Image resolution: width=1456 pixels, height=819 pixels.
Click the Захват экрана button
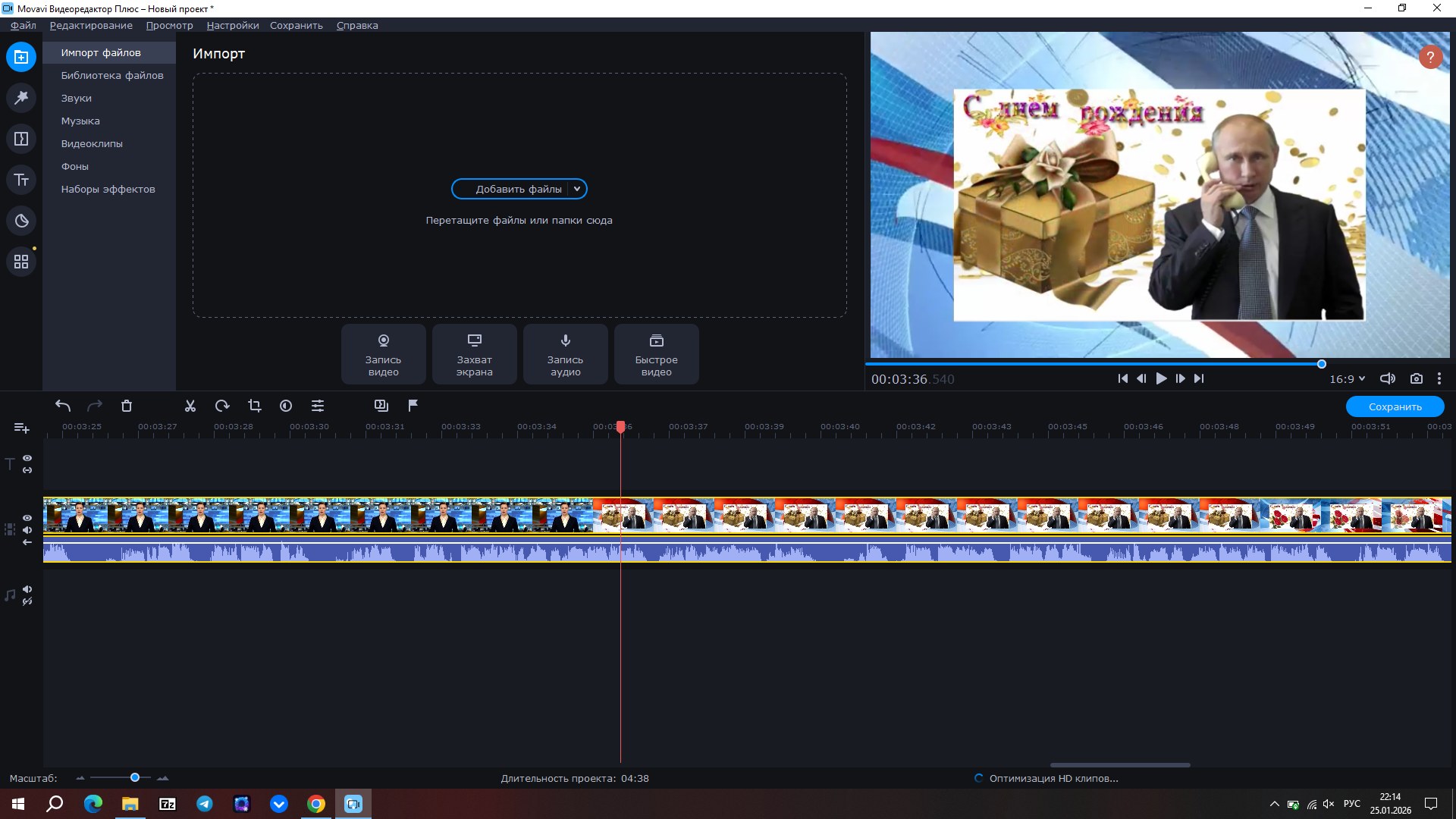474,354
